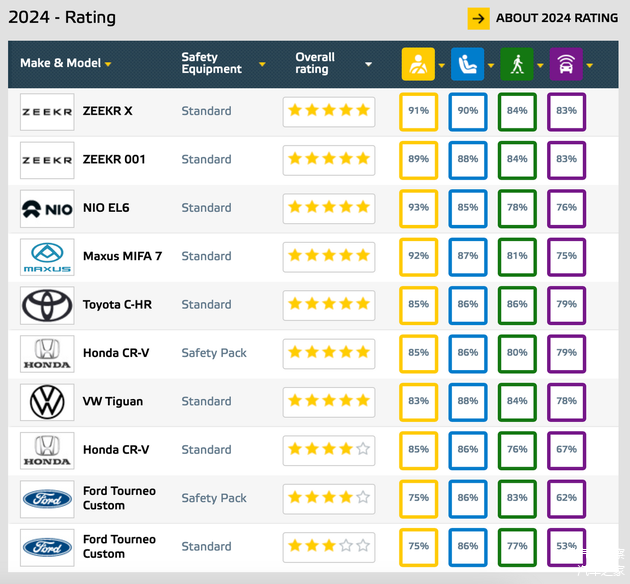The width and height of the screenshot is (630, 584).
Task: Click the yellow Adult Occupant icon
Action: pos(417,64)
